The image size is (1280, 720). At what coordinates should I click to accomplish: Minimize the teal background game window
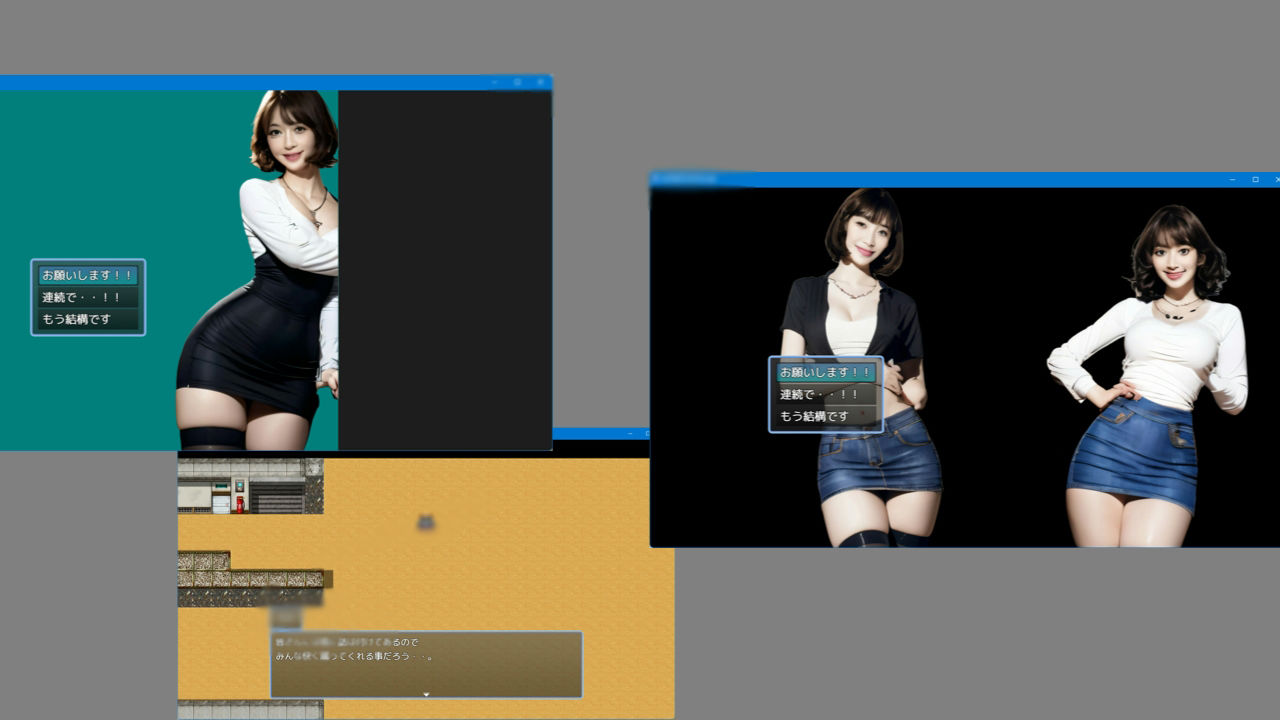click(x=494, y=82)
